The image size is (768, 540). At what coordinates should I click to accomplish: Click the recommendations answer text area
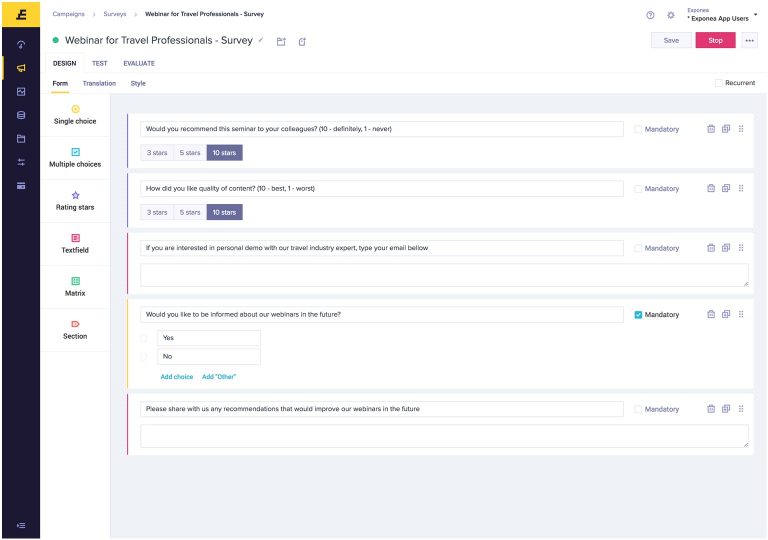(x=444, y=436)
